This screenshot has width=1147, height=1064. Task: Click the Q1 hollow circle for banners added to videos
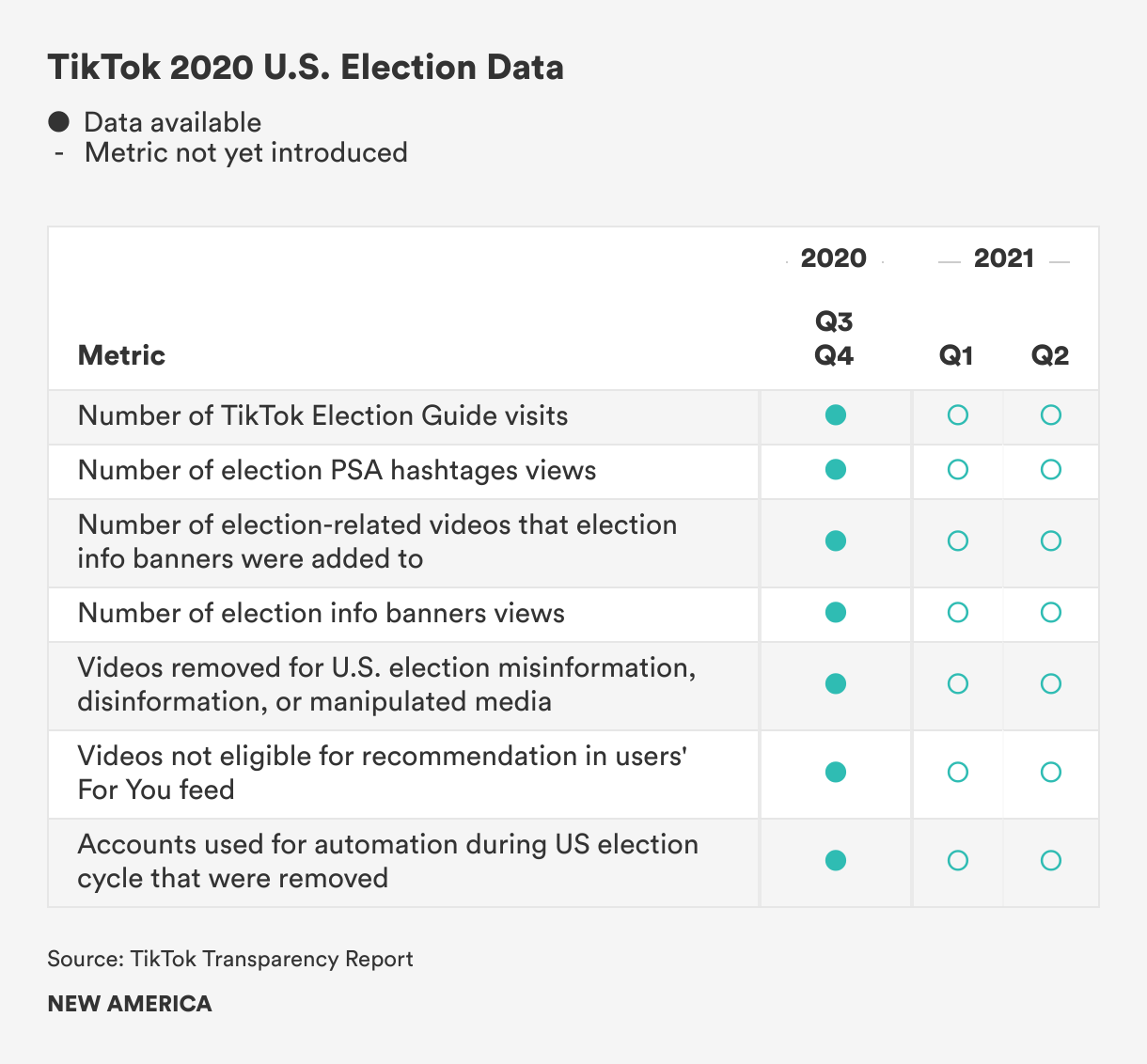point(957,541)
